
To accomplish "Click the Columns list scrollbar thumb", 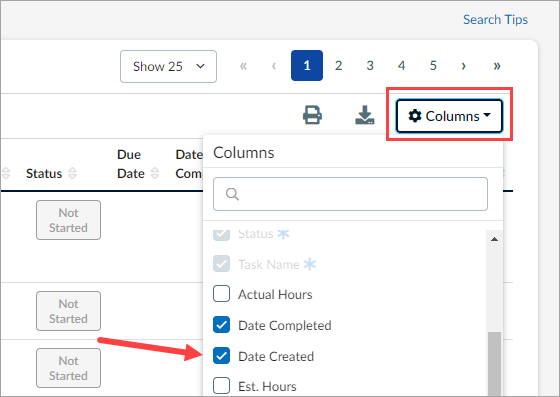I will pos(495,364).
